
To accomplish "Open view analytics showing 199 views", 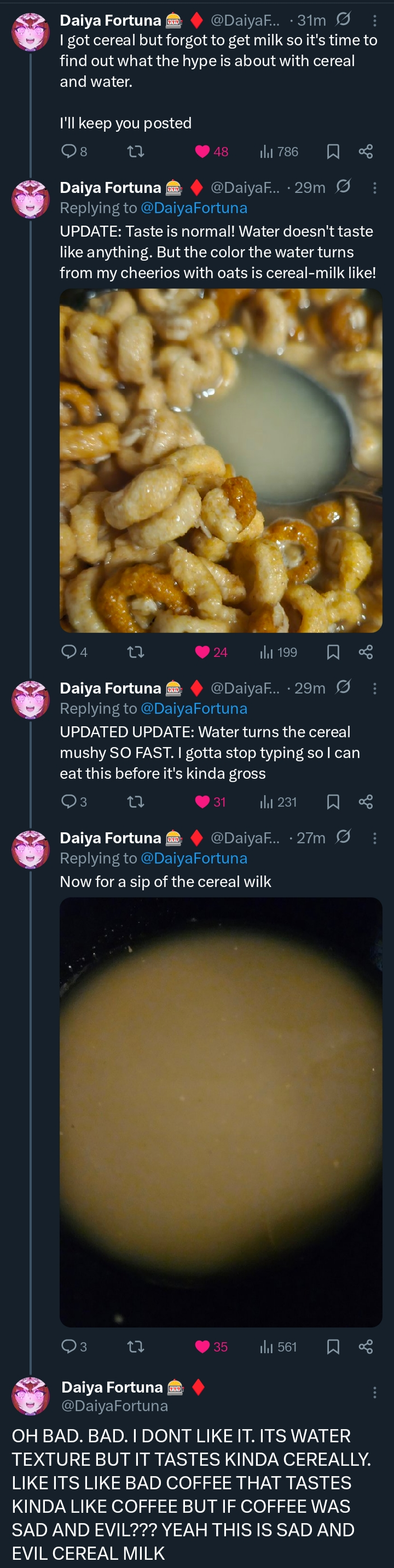I will click(x=279, y=653).
